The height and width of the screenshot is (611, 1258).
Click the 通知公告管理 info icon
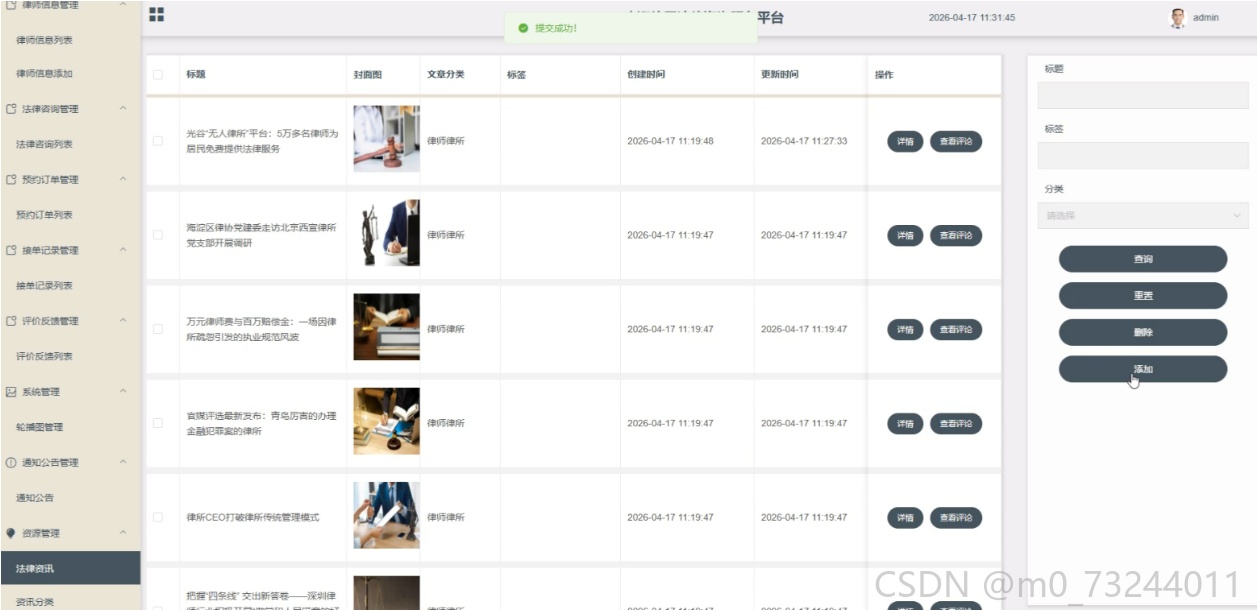(x=11, y=462)
